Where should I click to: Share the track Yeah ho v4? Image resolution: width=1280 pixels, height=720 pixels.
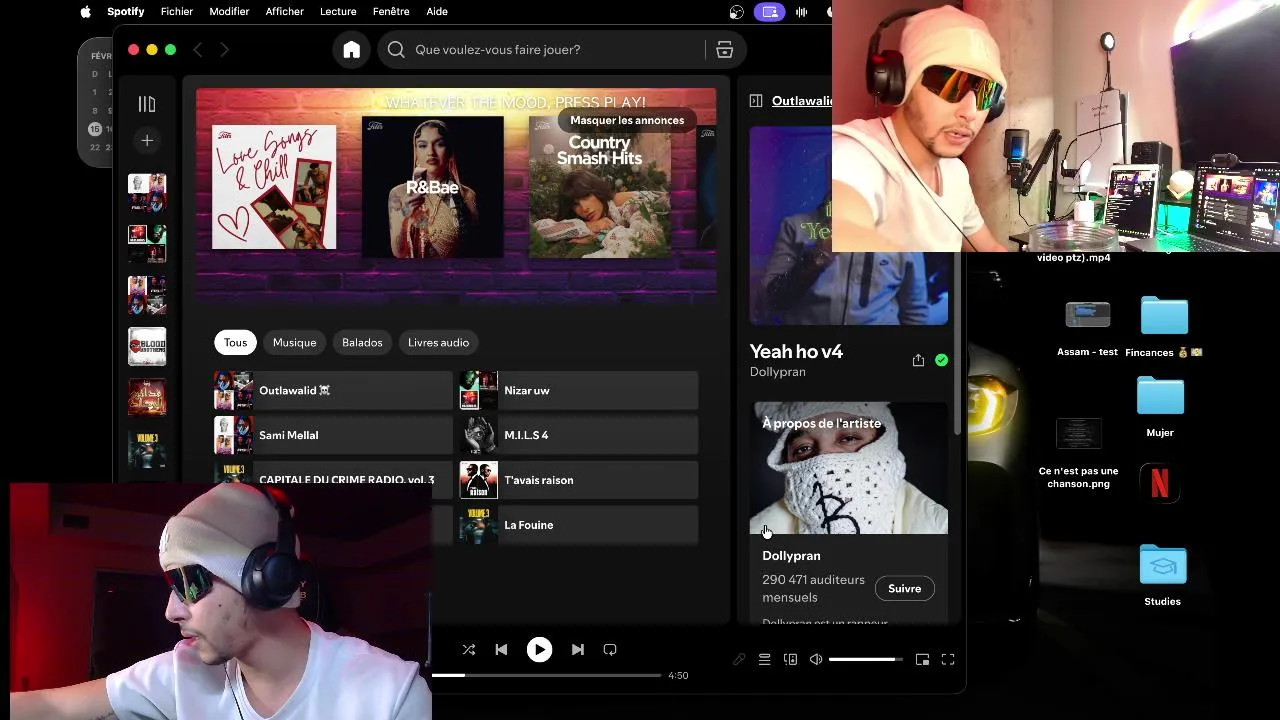[918, 360]
